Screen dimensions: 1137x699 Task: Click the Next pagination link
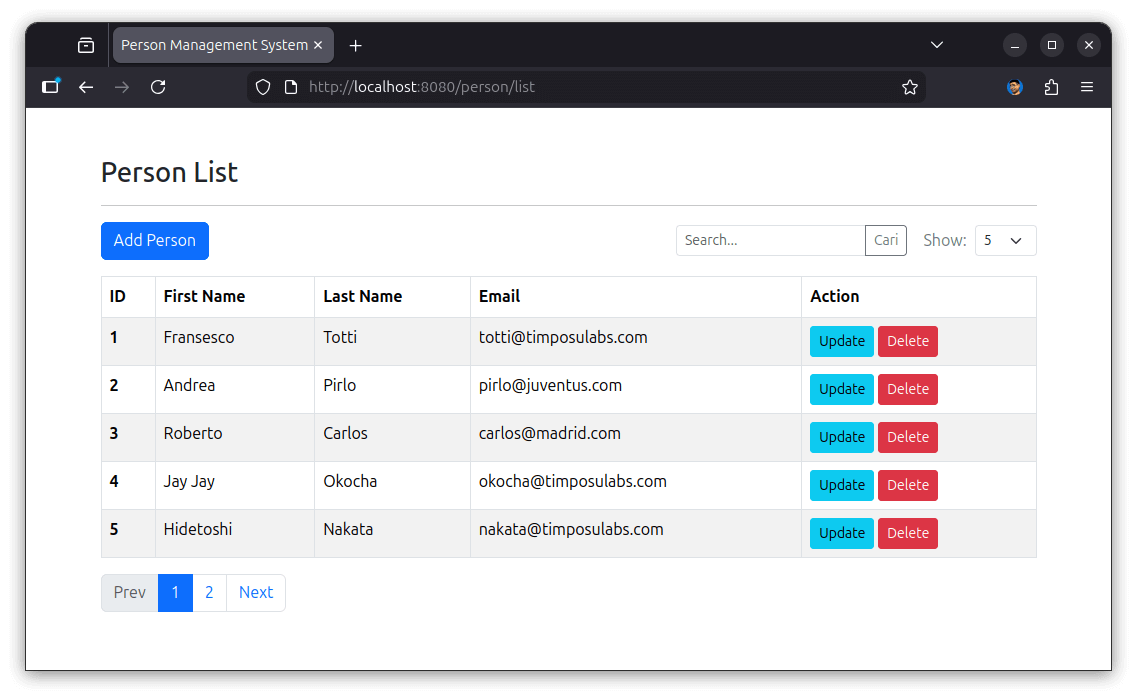pyautogui.click(x=256, y=592)
